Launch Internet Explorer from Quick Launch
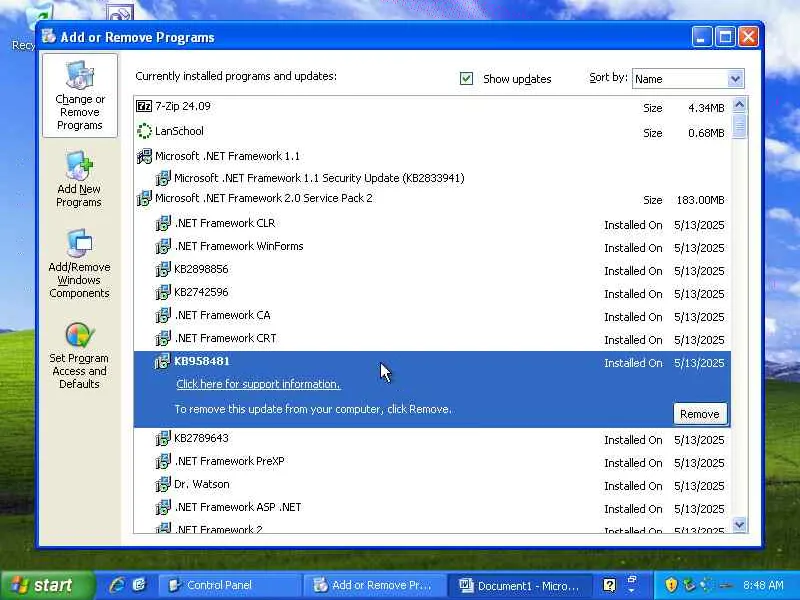The image size is (800, 600). point(117,585)
